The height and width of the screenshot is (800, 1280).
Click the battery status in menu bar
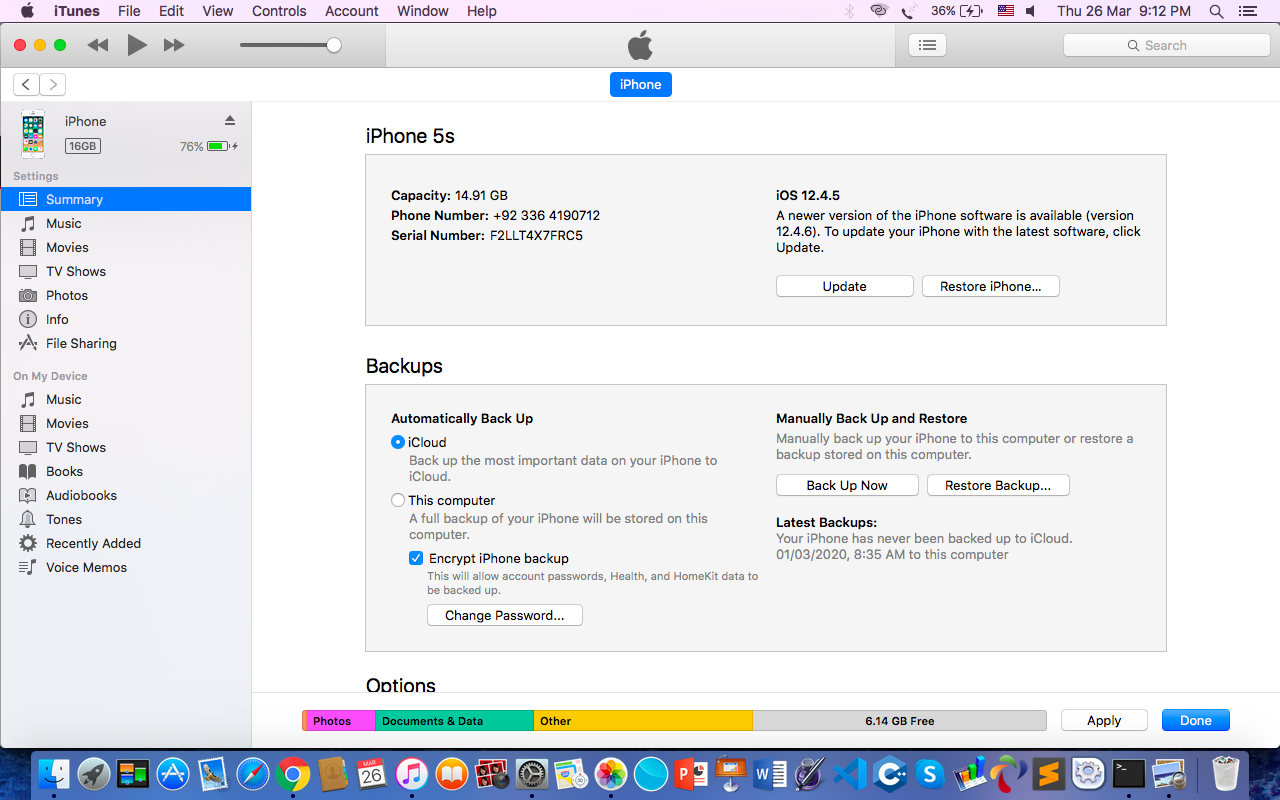tap(957, 11)
